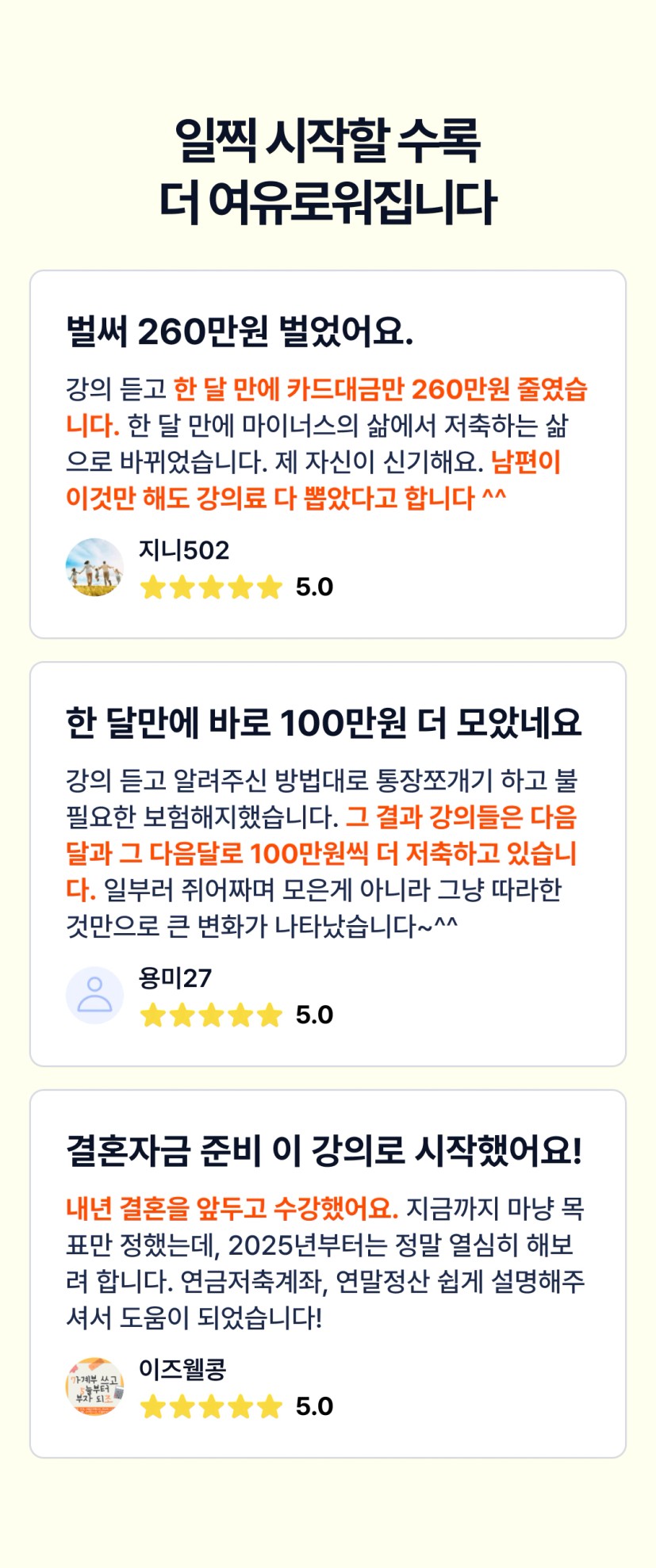Open the '한 달만에 바로 100만원 더 모았네요' review
This screenshot has width=656, height=1568.
click(324, 723)
